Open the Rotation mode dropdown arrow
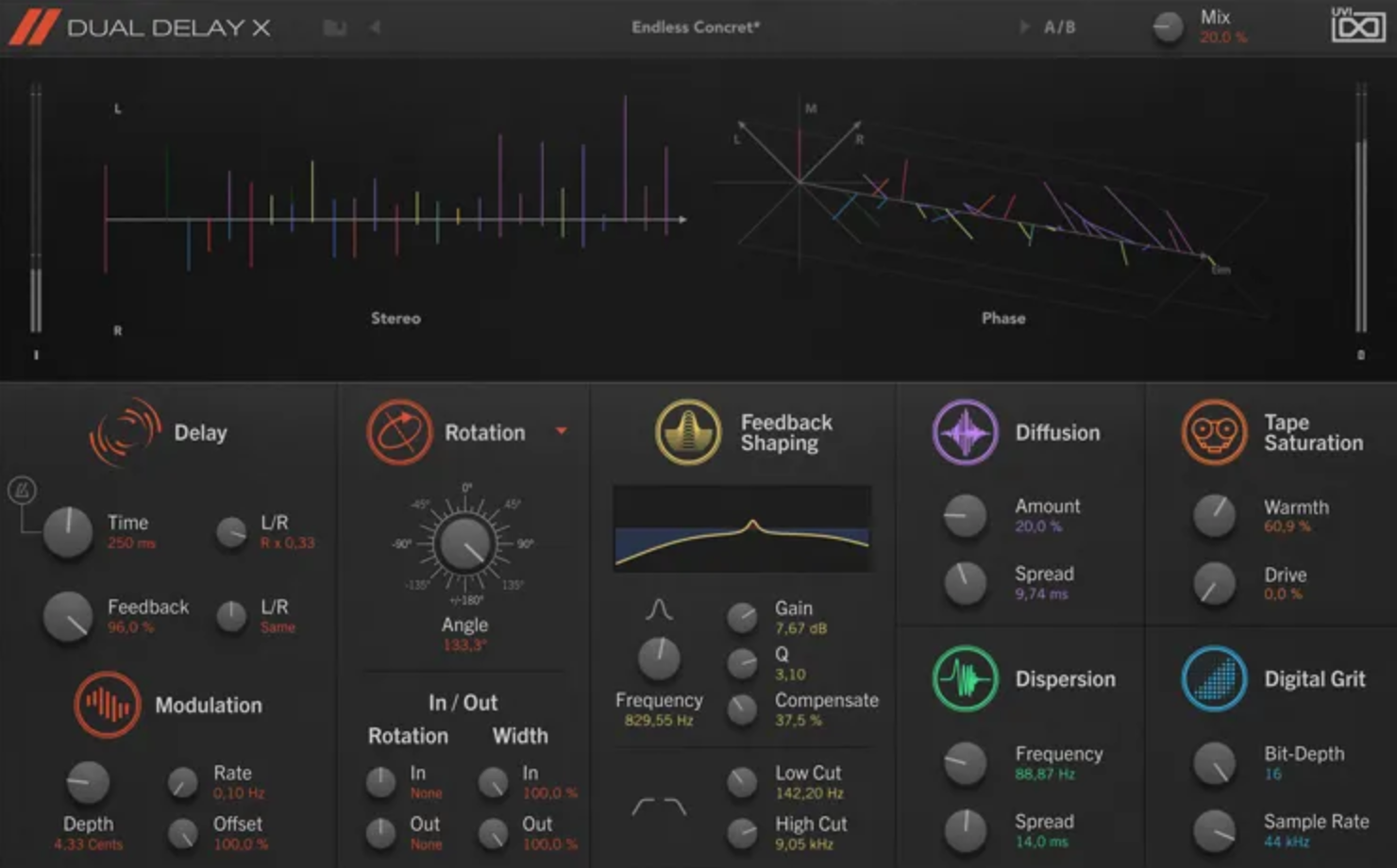This screenshot has height=868, width=1397. point(562,431)
